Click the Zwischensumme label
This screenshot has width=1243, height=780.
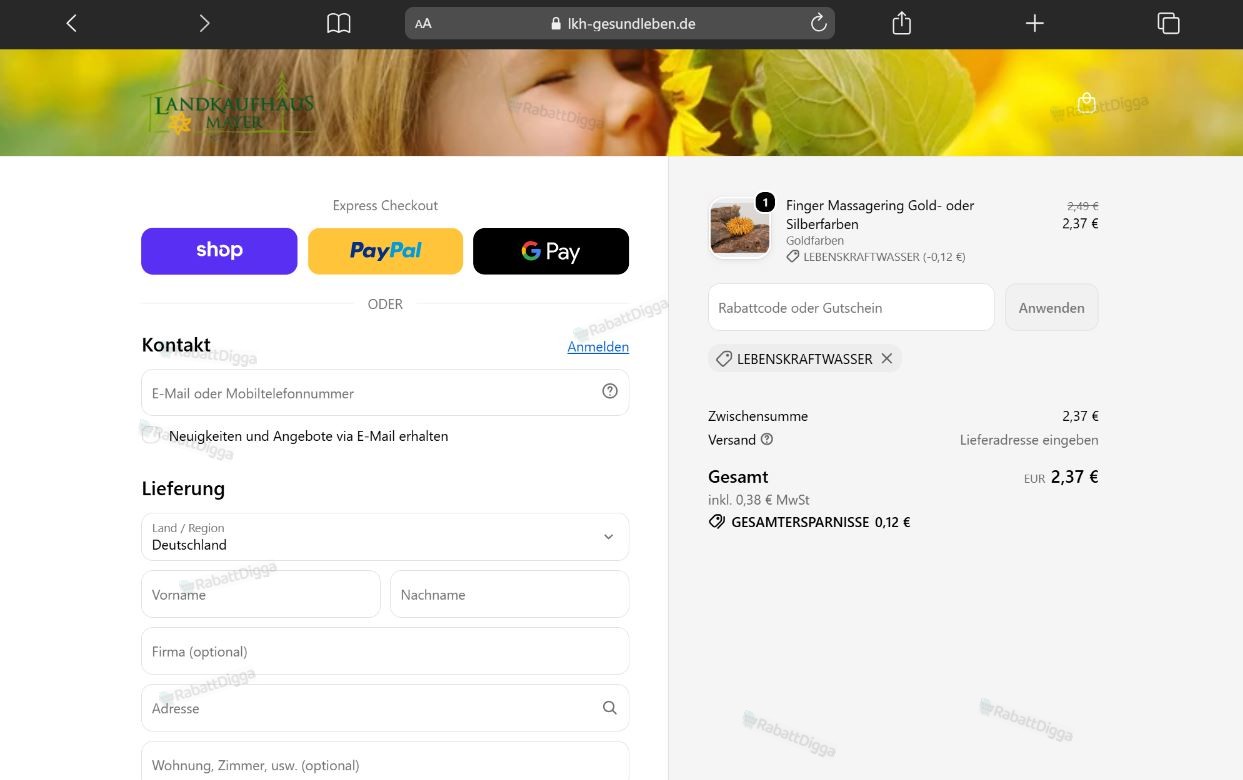tap(758, 416)
